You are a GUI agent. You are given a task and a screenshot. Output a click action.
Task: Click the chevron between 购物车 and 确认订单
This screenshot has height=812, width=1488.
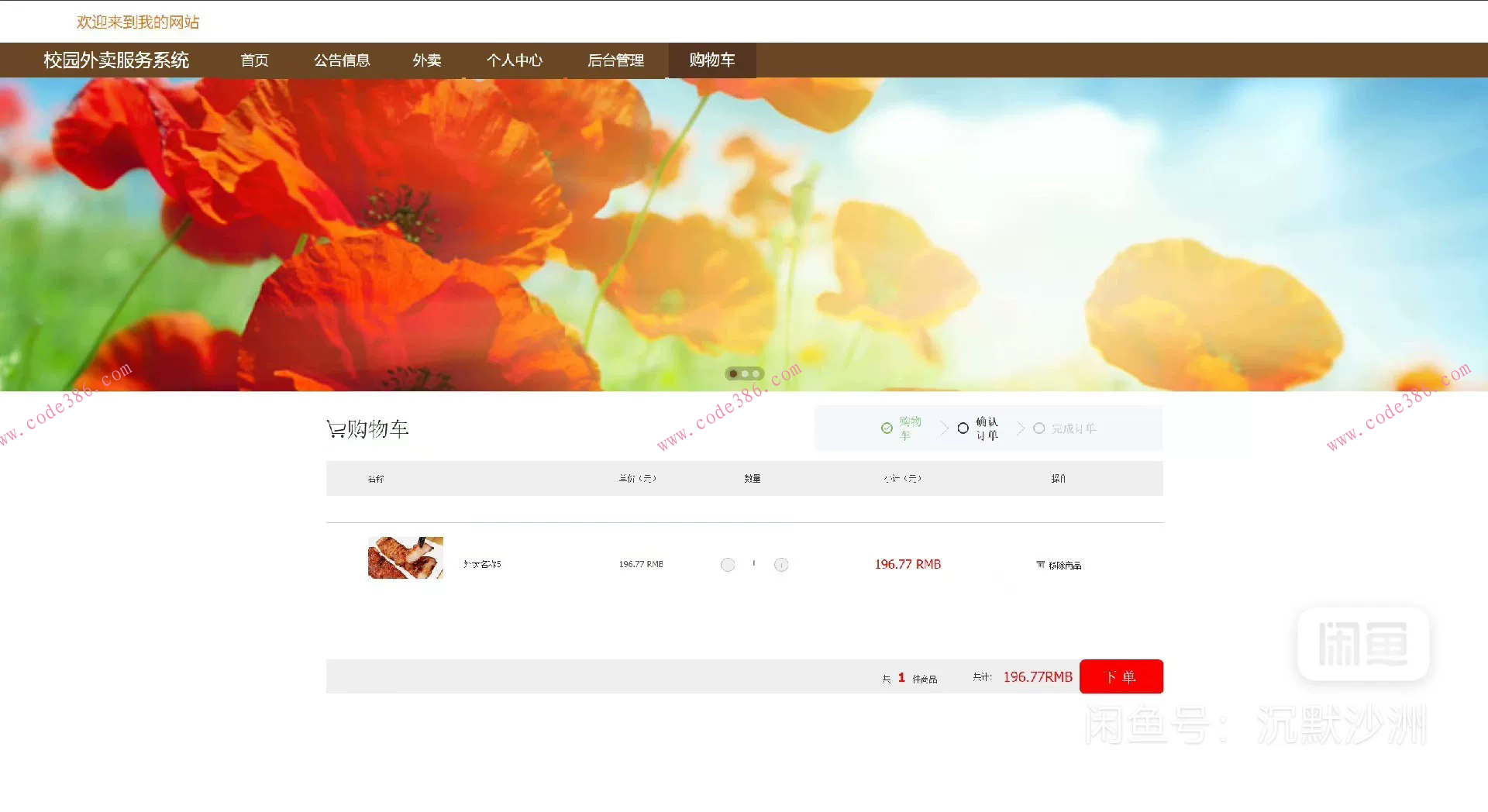coord(944,428)
